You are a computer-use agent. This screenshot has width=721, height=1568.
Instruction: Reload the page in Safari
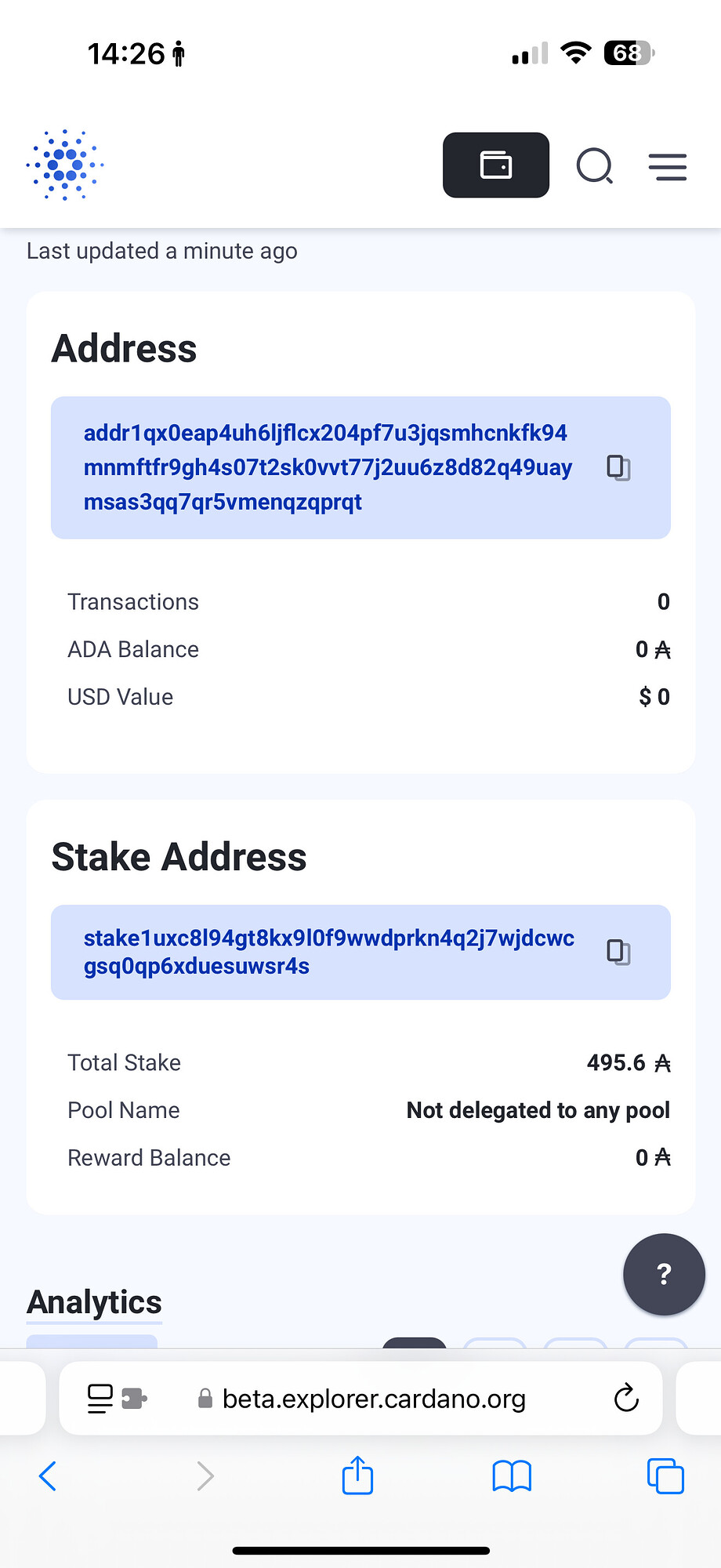626,1398
